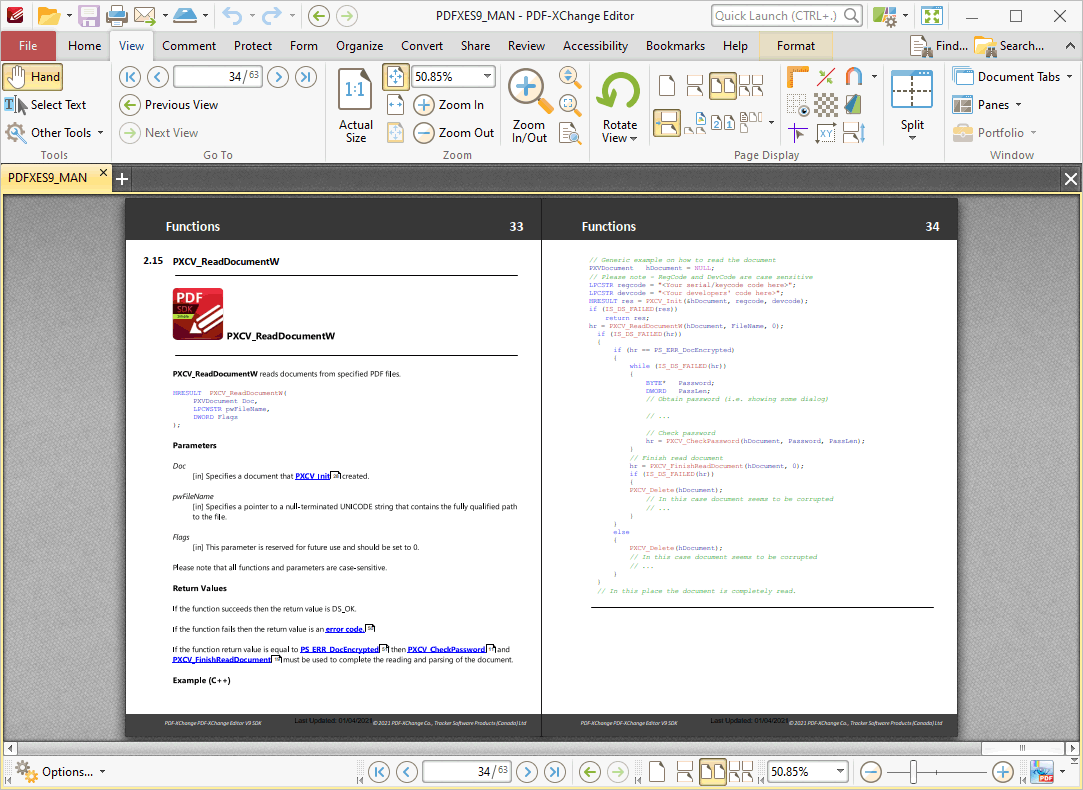
Task: Toggle the transparency grid display
Action: pyautogui.click(x=825, y=105)
